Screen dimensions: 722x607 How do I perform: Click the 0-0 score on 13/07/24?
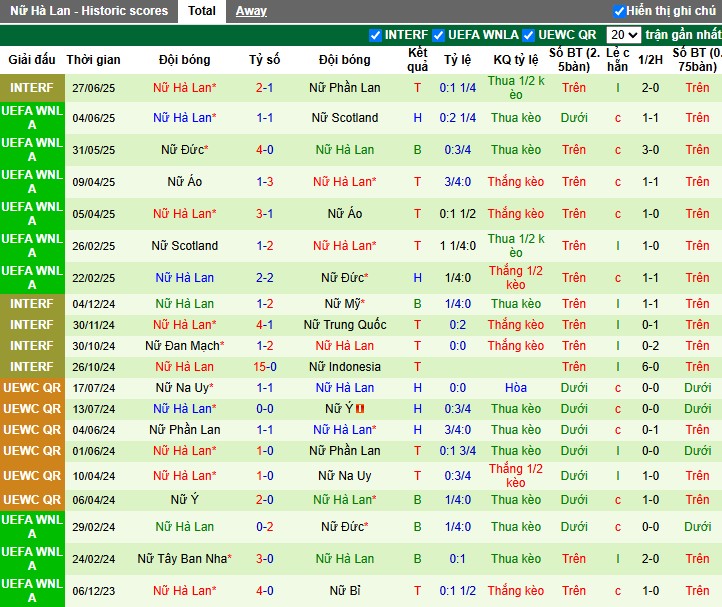[x=264, y=409]
